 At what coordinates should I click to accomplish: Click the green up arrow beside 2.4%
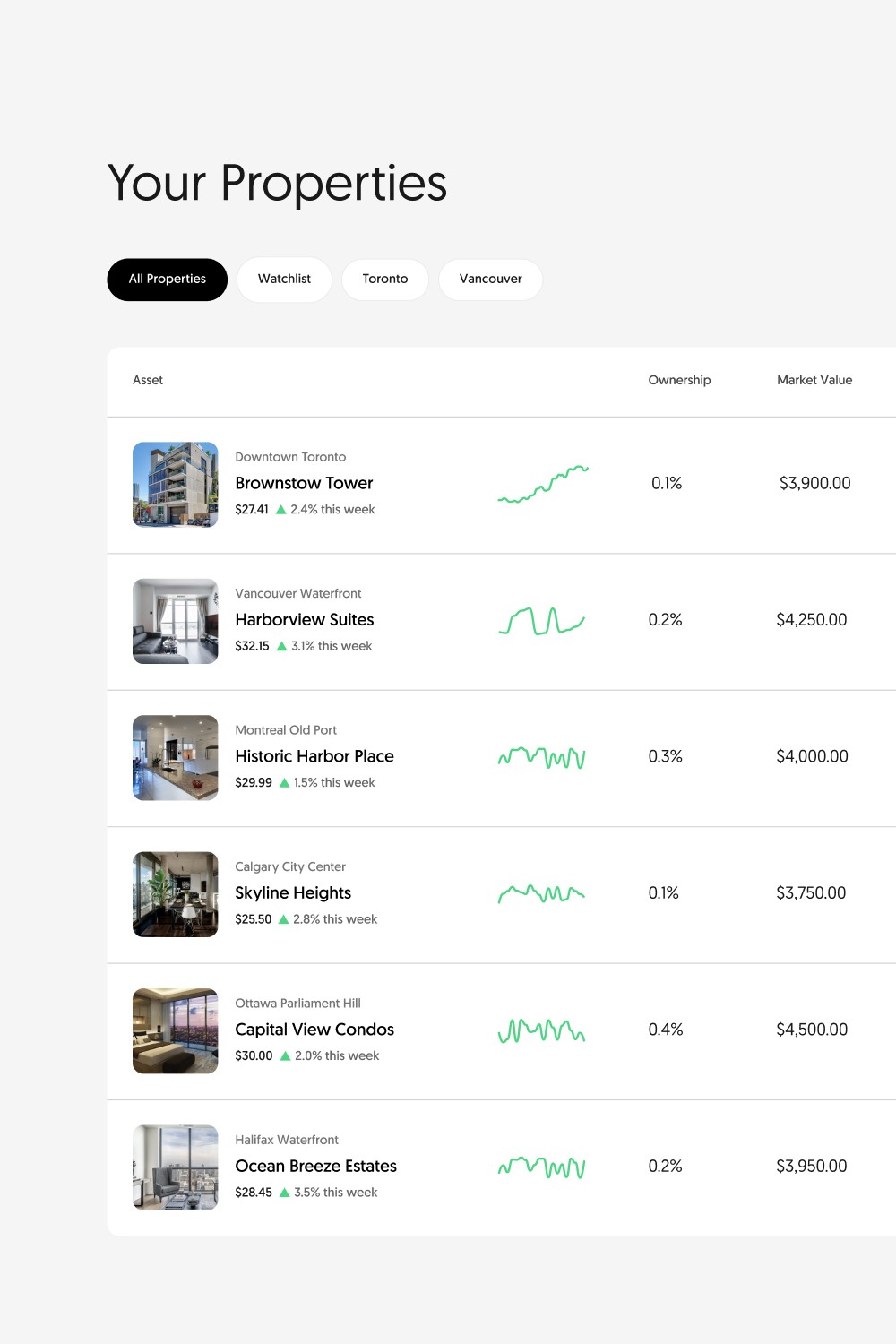280,510
